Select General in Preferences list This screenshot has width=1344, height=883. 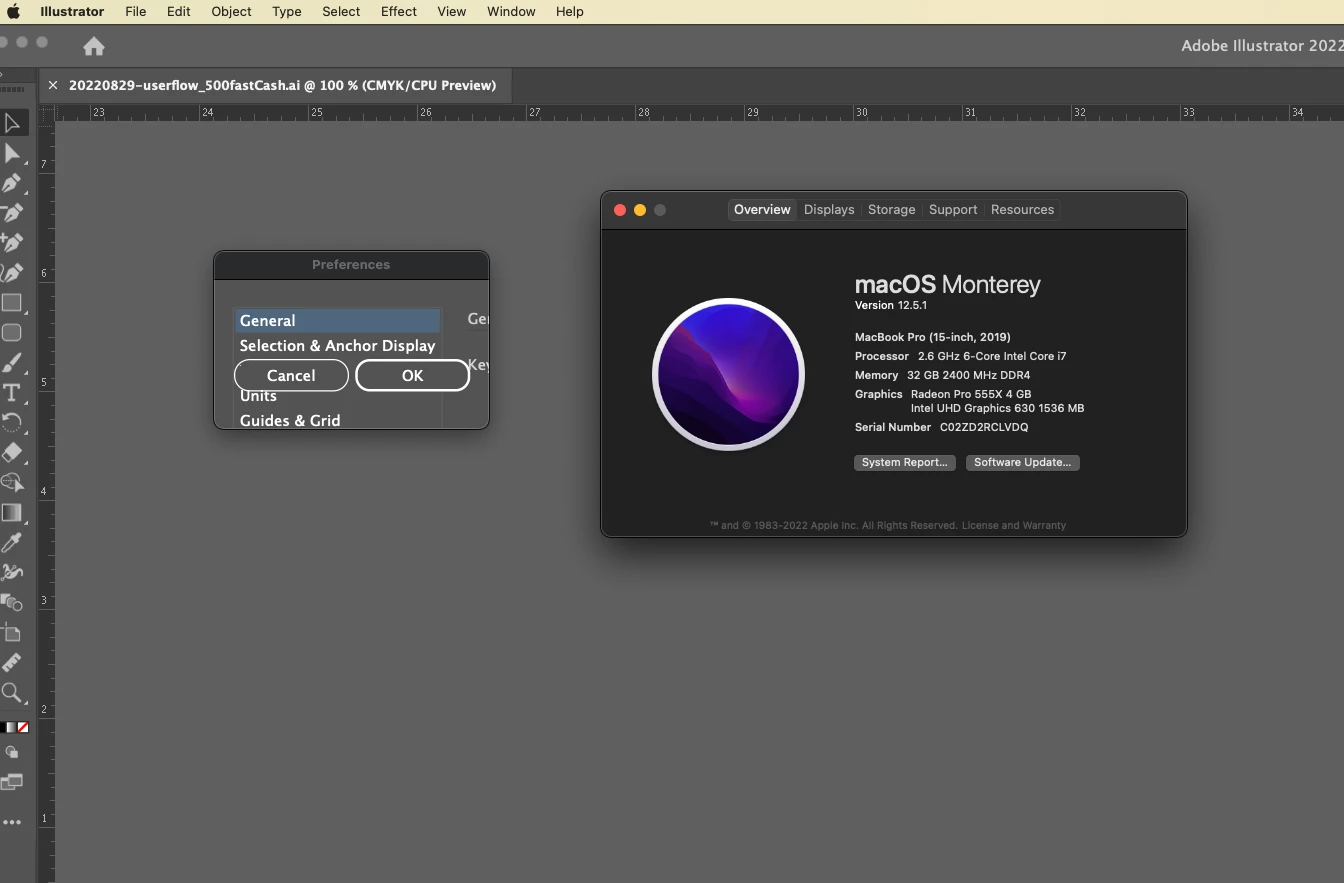[x=337, y=320]
